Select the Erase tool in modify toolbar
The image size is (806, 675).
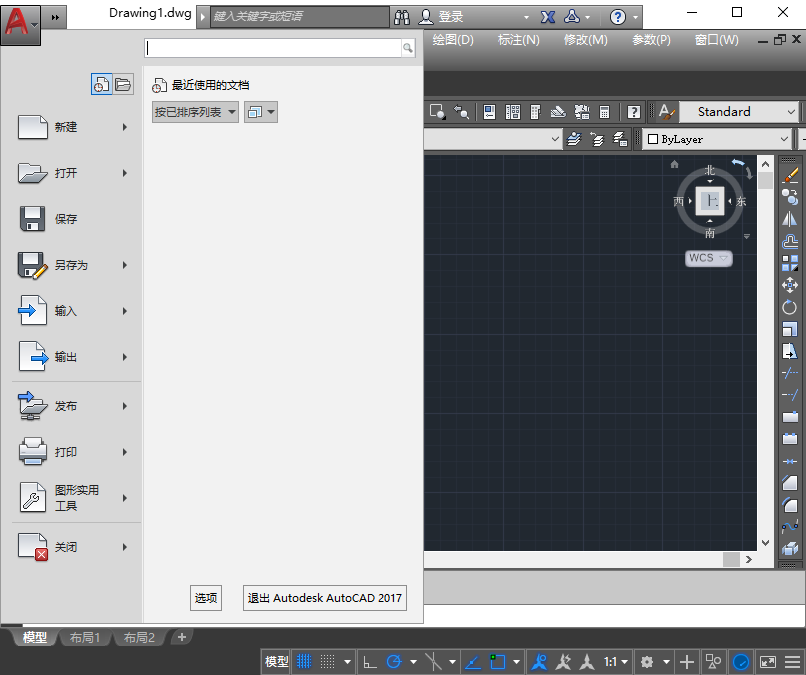[x=790, y=174]
